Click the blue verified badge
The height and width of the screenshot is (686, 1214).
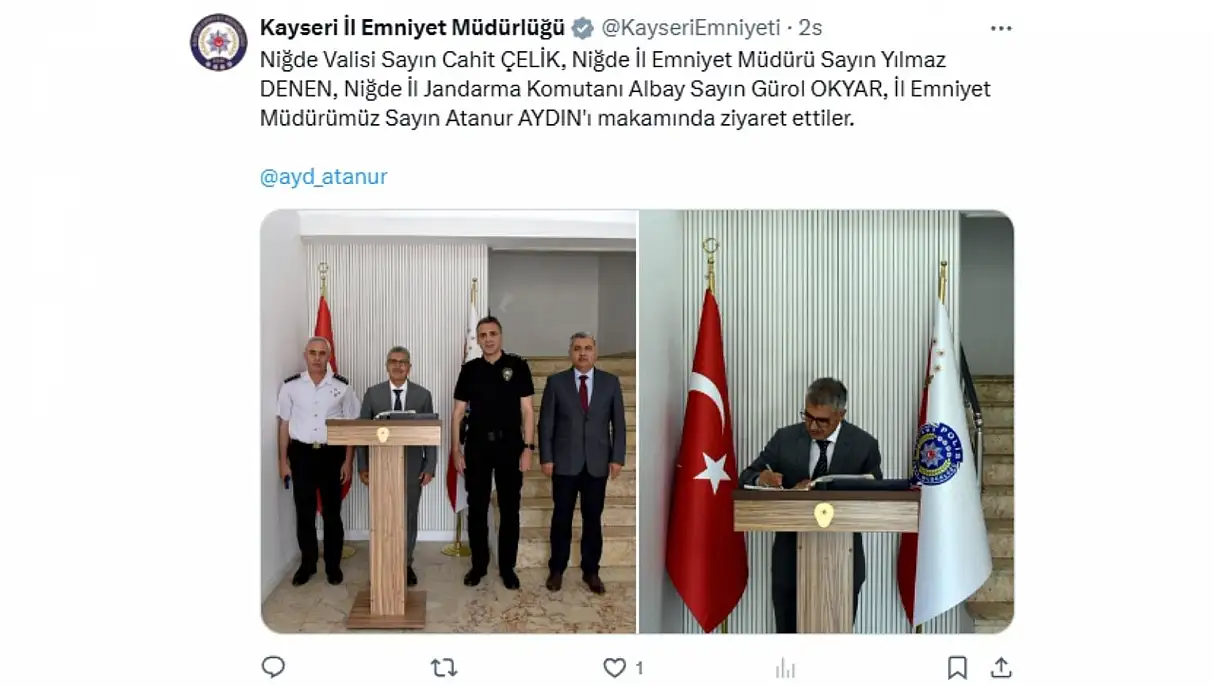[582, 28]
